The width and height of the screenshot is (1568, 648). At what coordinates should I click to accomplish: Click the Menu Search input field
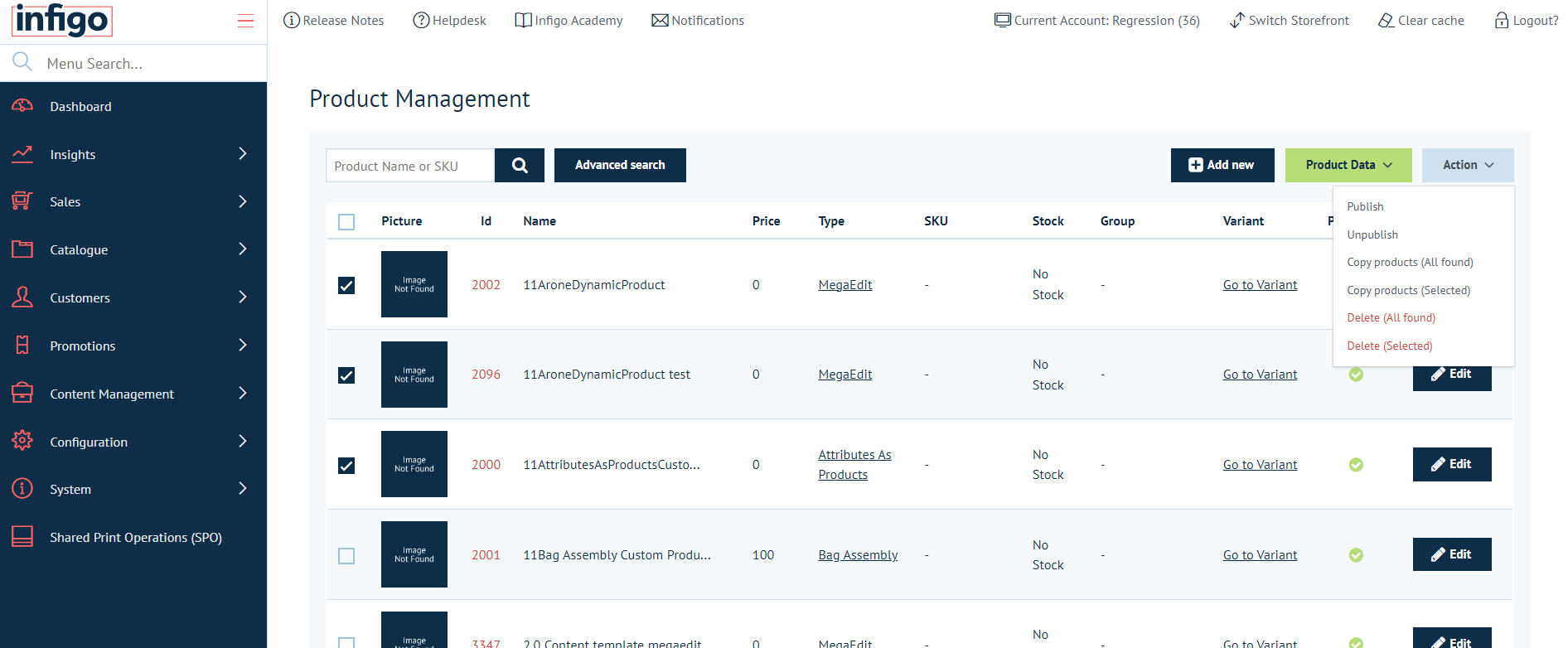[x=153, y=63]
